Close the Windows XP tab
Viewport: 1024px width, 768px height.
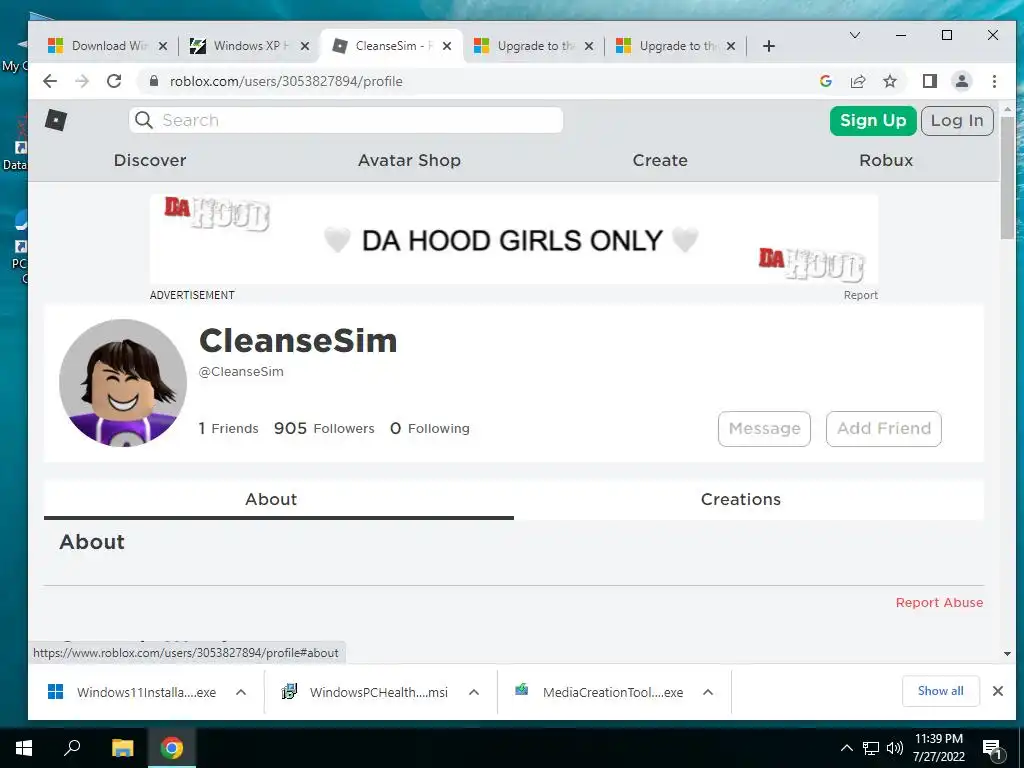click(x=304, y=46)
